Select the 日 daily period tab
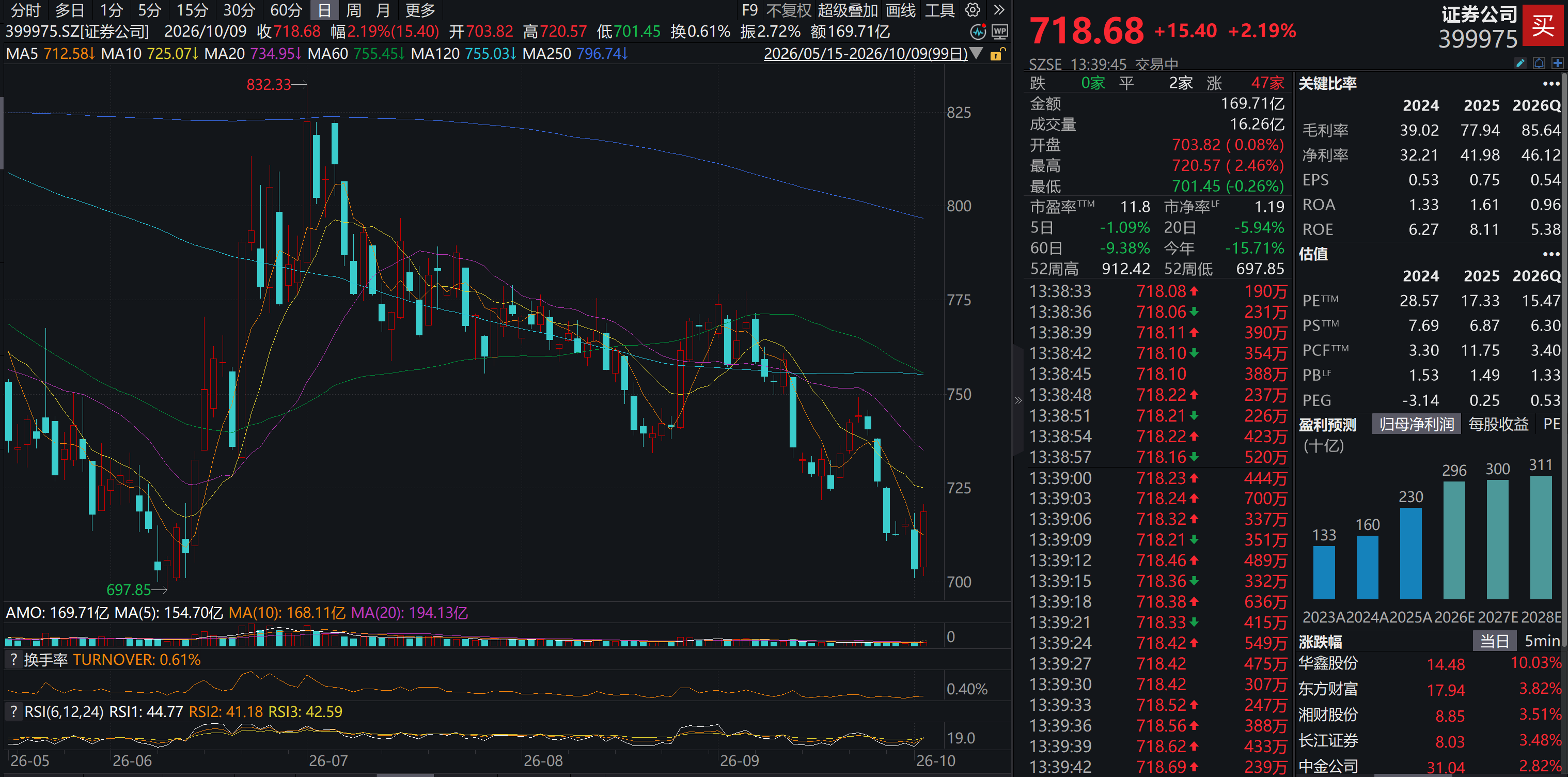 pyautogui.click(x=324, y=10)
